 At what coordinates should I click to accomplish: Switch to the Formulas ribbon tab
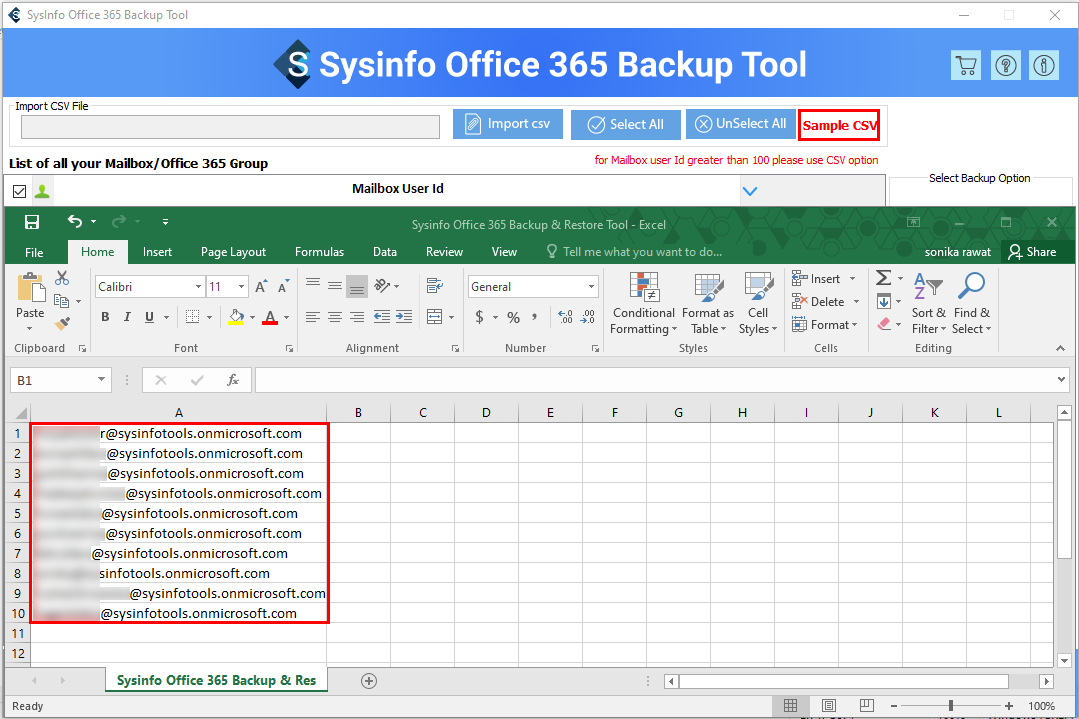[319, 252]
